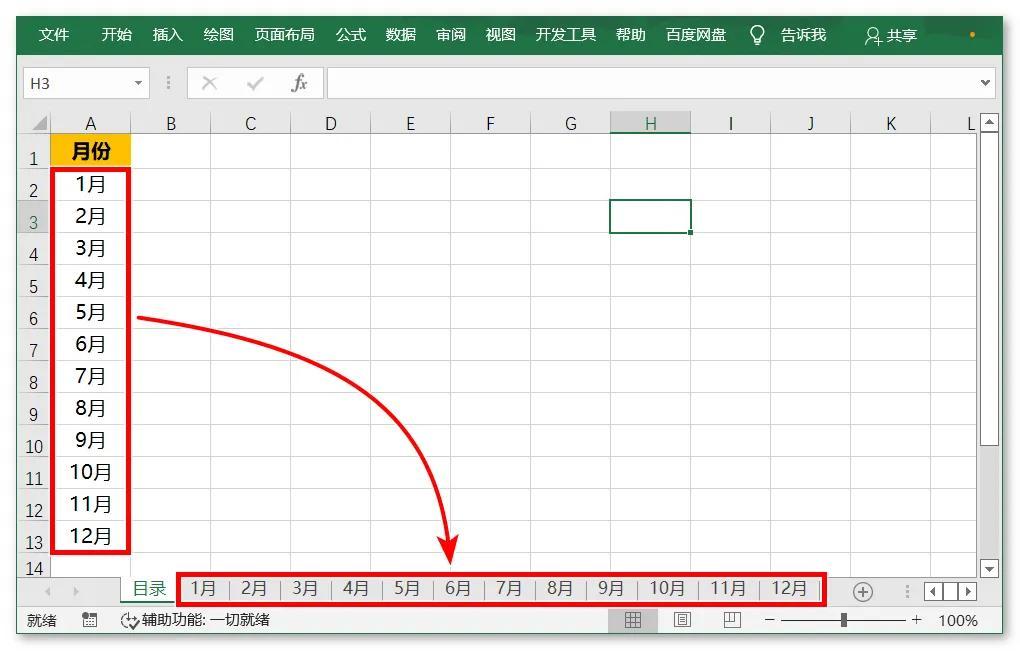Click the Cancel X icon in formula bar
The image size is (1020, 651).
point(209,83)
